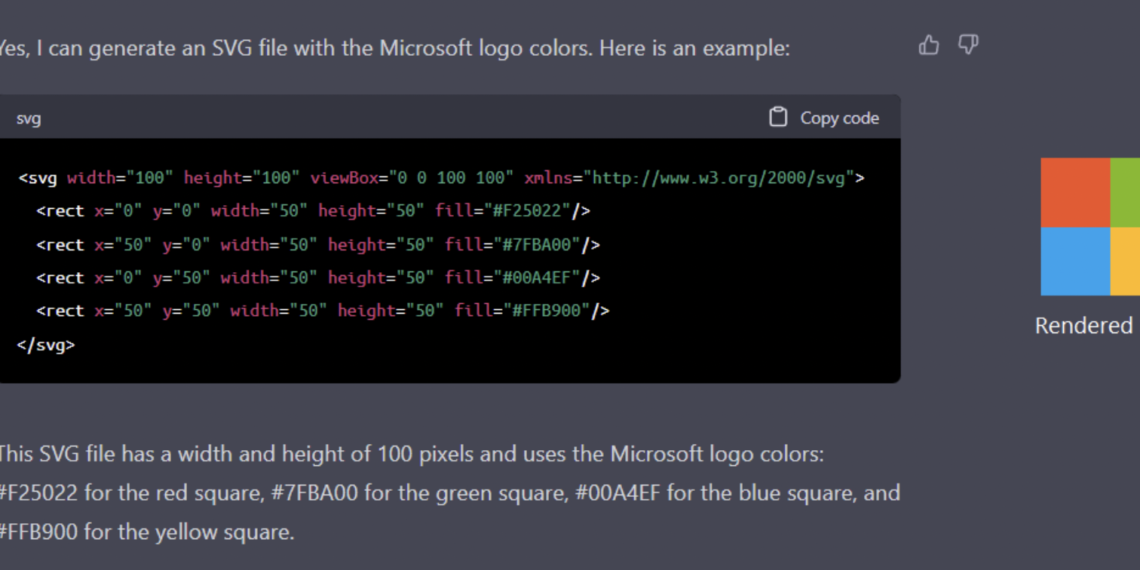Click "#FFB900 for the yellow square" description text
Image resolution: width=1140 pixels, height=570 pixels.
point(147,532)
